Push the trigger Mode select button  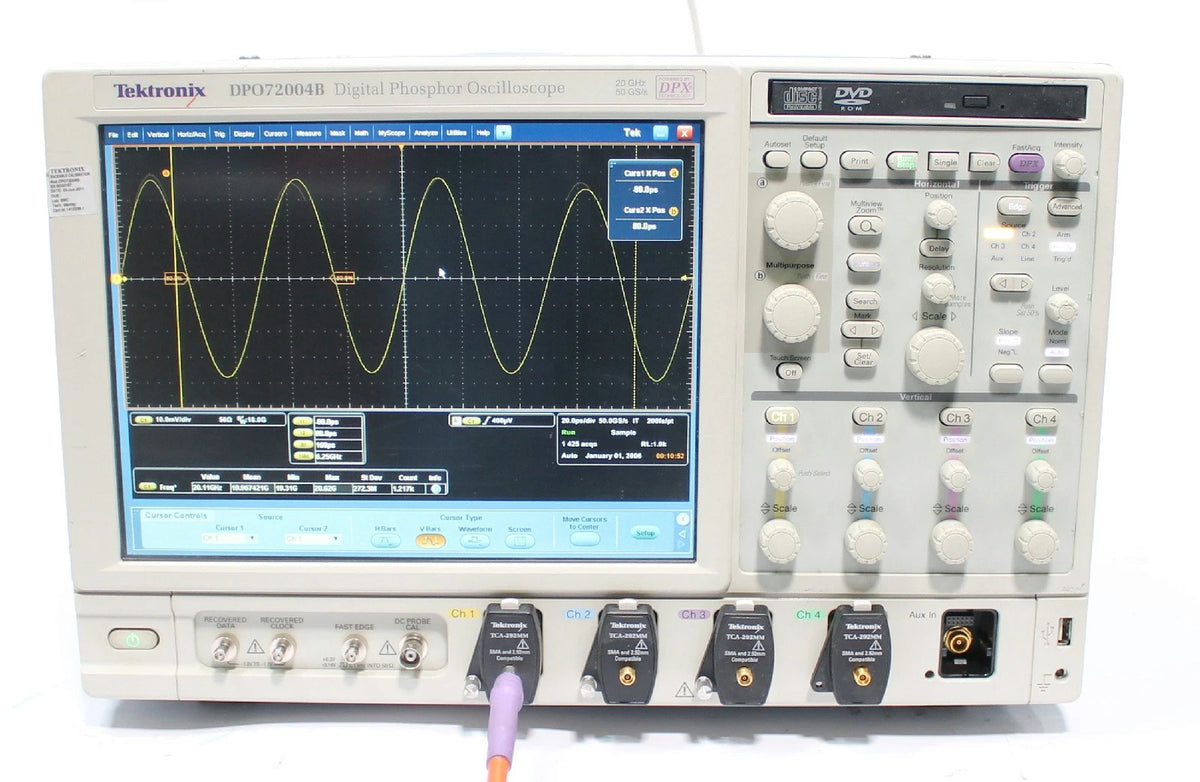(1055, 374)
